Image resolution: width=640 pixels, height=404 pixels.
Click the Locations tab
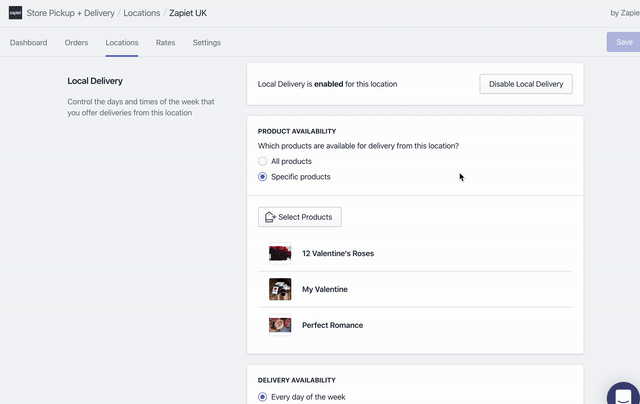coord(122,43)
